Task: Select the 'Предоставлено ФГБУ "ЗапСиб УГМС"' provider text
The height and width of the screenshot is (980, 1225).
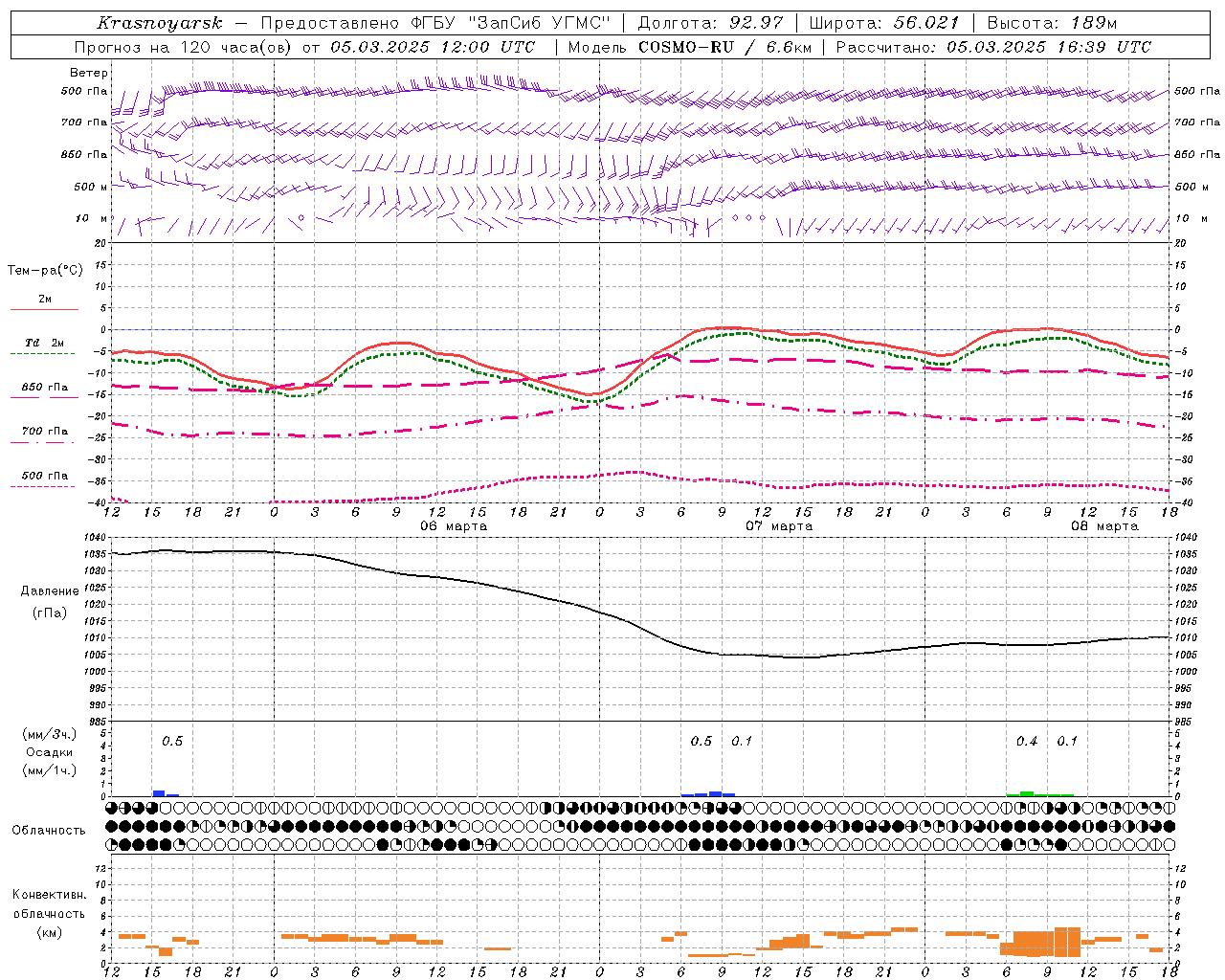Action: [436, 23]
